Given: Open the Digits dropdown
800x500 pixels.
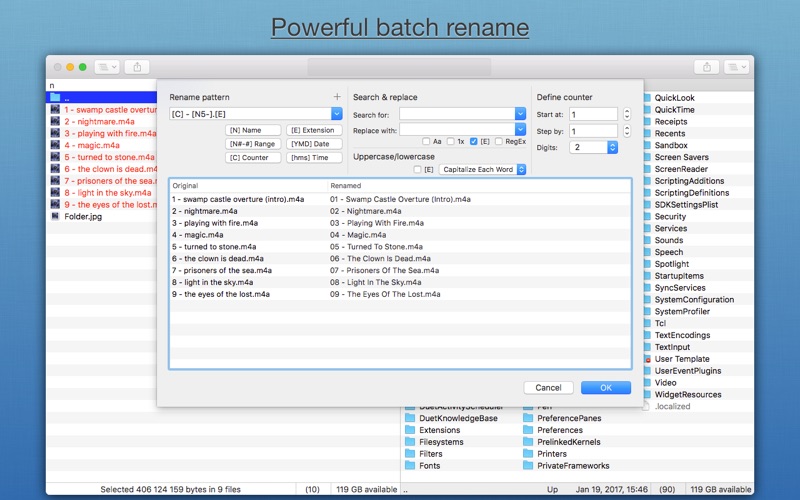Looking at the screenshot, I should [x=612, y=147].
